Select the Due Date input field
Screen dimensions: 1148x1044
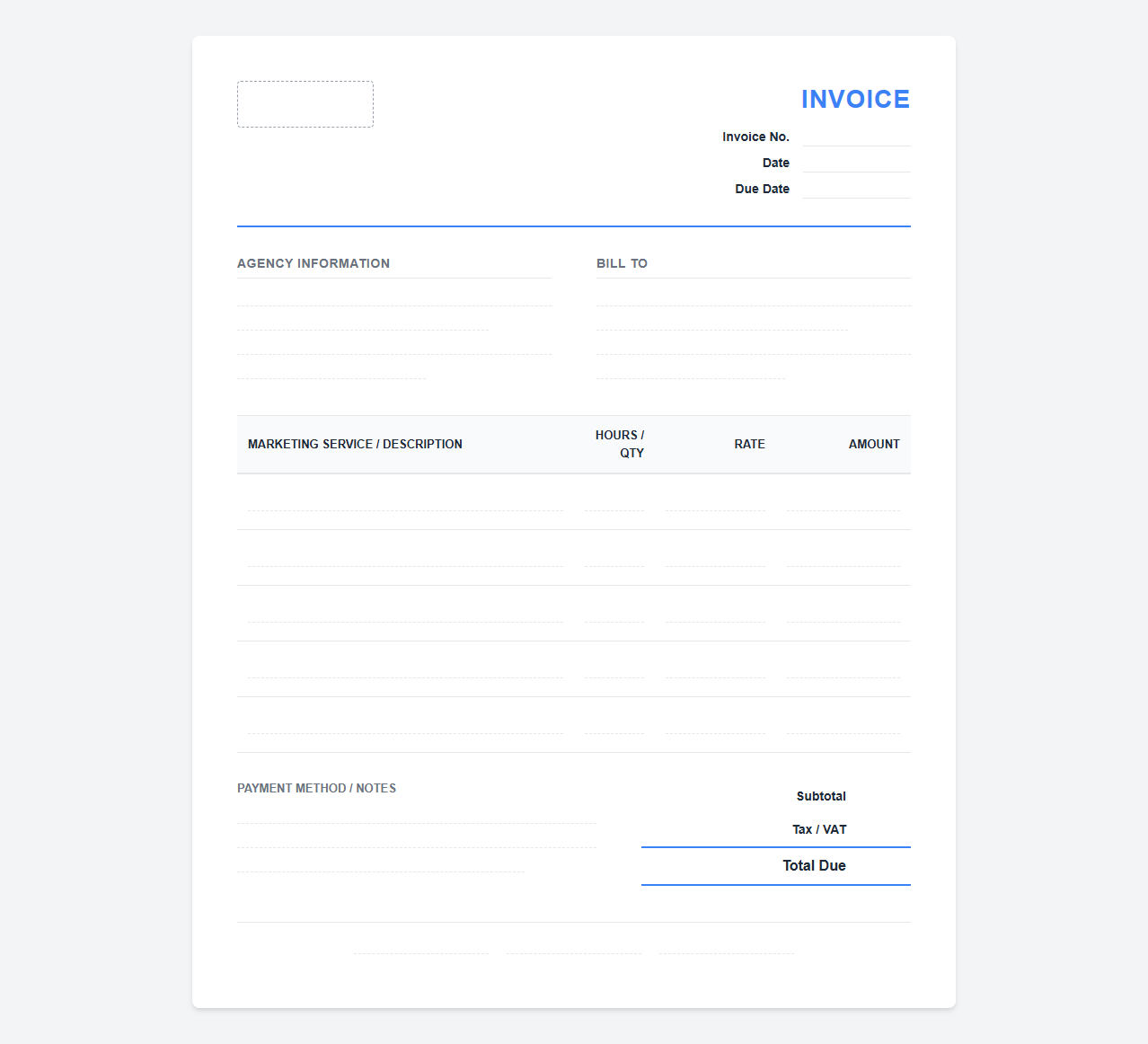click(x=857, y=189)
